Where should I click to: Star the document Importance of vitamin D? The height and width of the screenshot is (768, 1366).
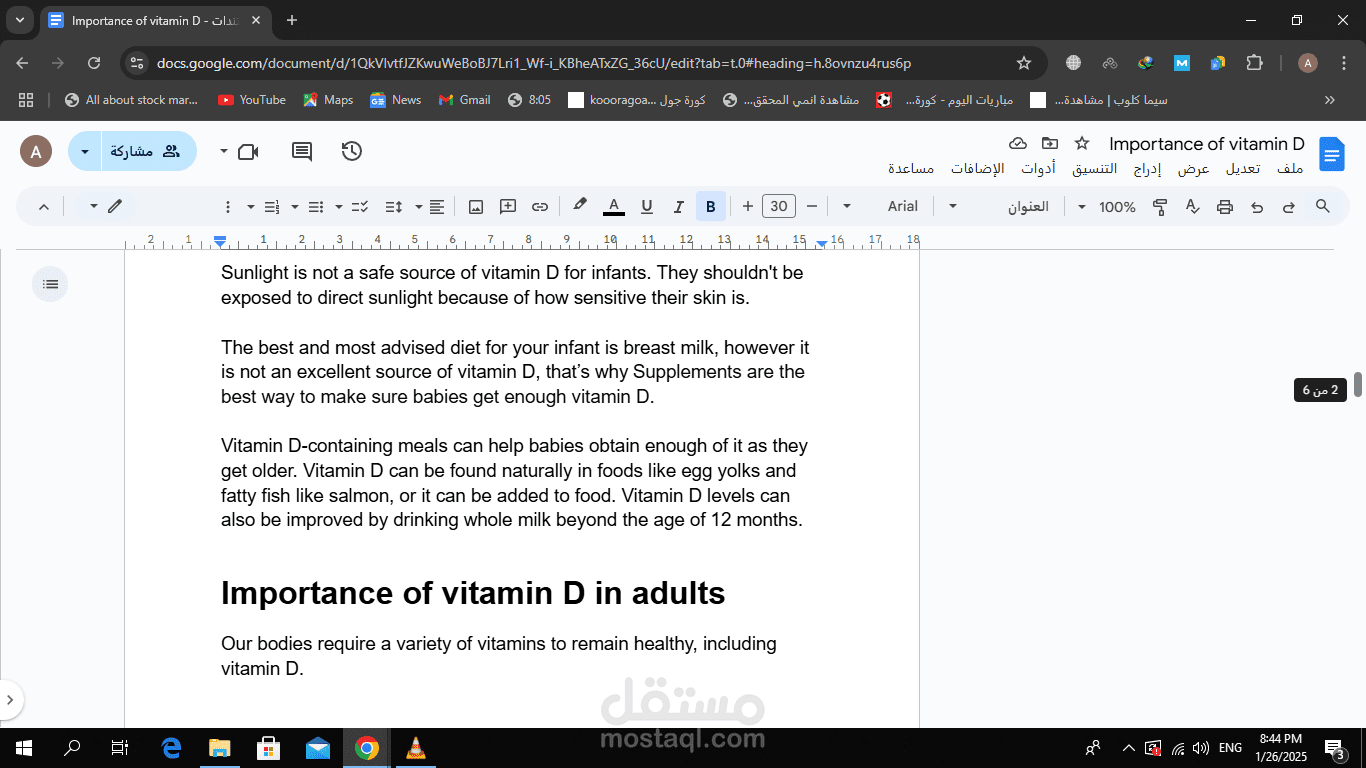1081,143
